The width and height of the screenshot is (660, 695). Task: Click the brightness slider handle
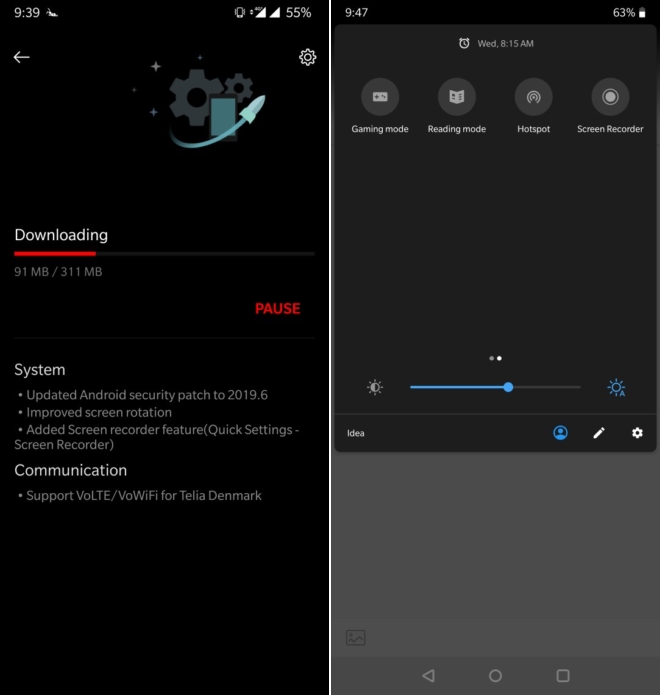[x=508, y=387]
